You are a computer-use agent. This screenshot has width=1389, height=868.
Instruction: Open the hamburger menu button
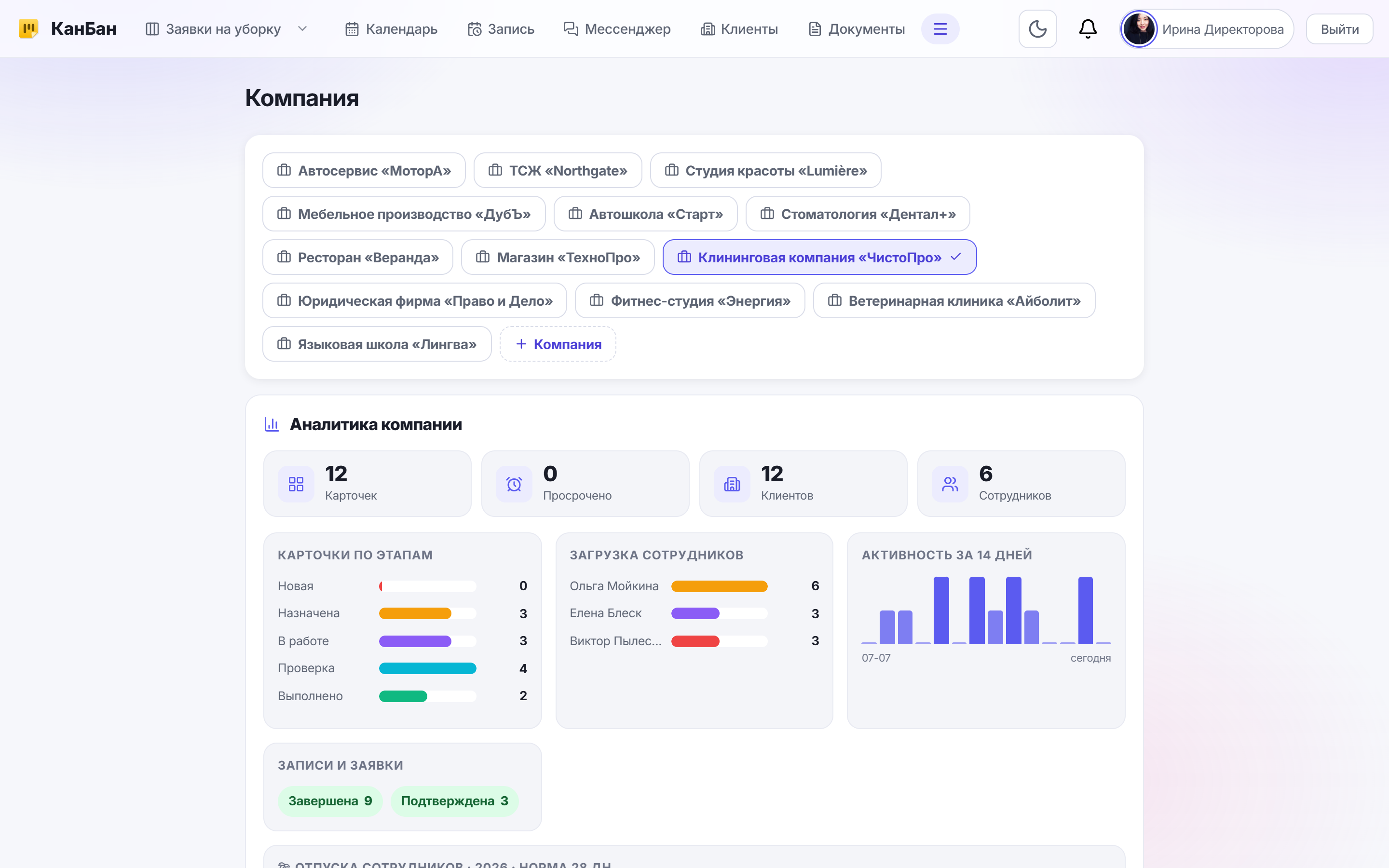(x=940, y=29)
